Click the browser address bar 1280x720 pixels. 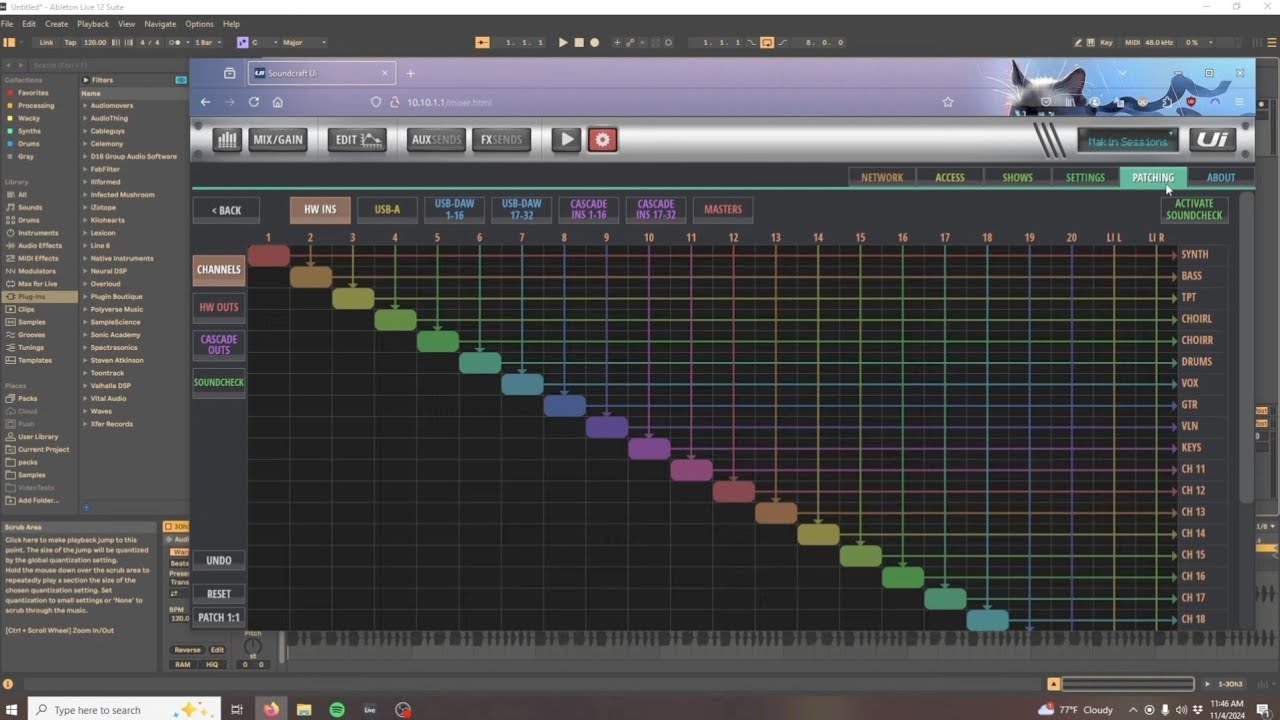tap(660, 102)
